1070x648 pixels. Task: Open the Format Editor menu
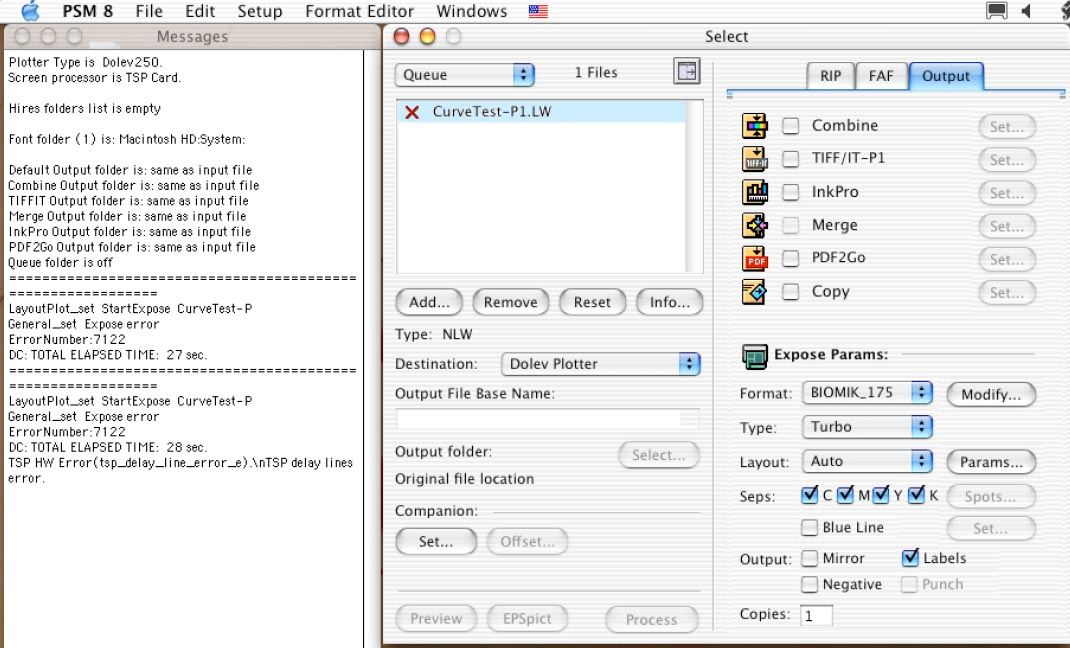click(x=360, y=11)
